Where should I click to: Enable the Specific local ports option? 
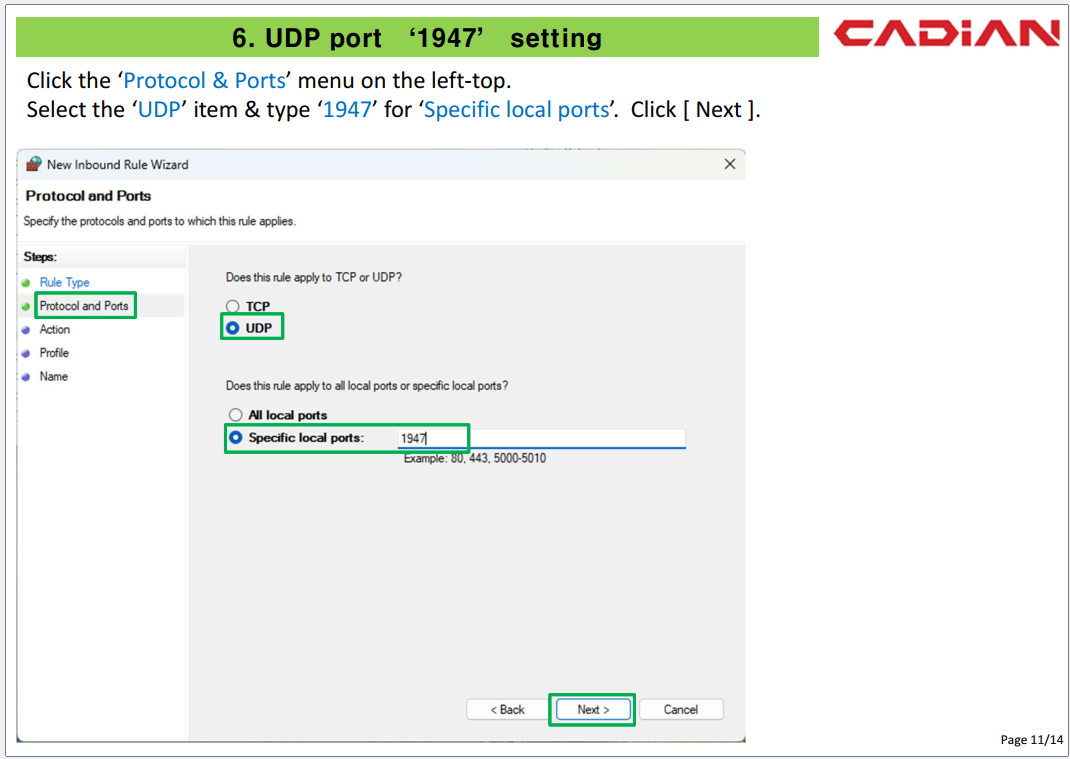tap(236, 438)
